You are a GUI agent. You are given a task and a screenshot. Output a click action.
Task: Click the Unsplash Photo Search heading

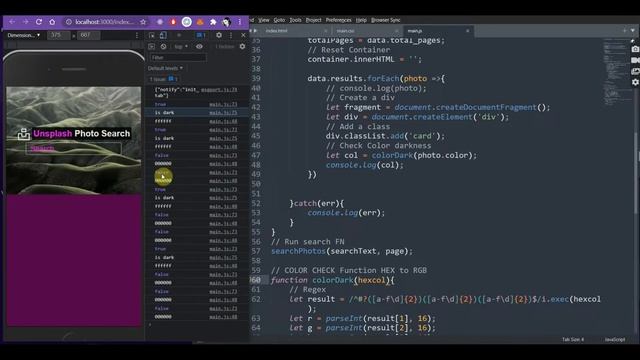click(x=82, y=133)
